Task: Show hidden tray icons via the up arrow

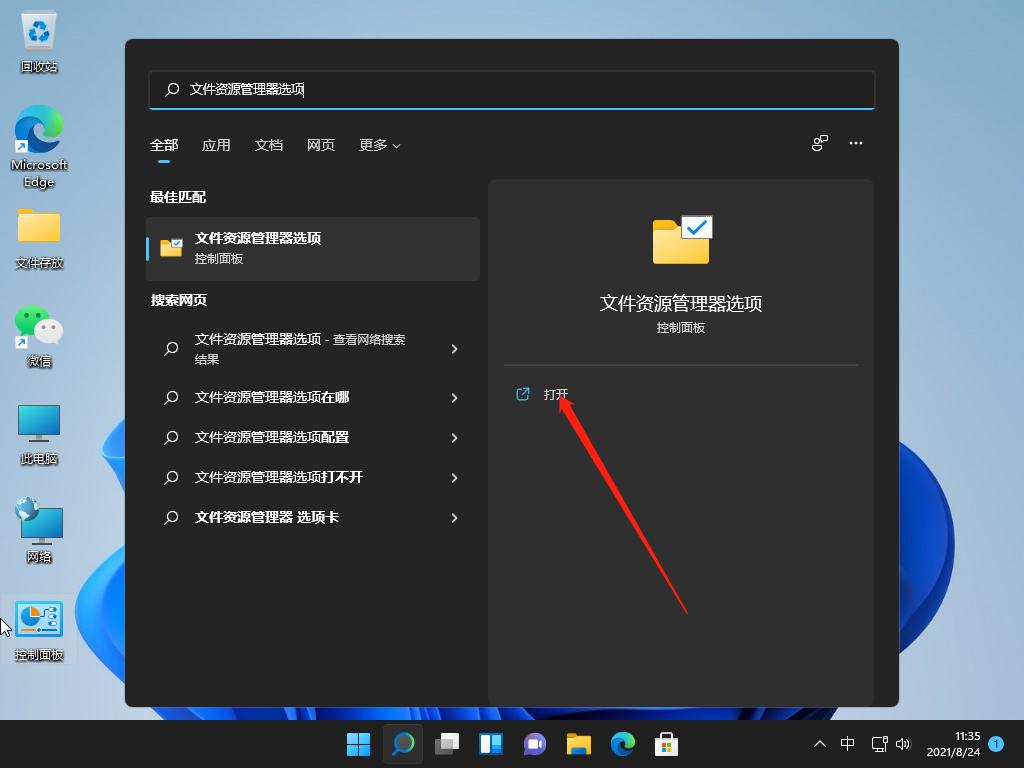Action: click(819, 744)
